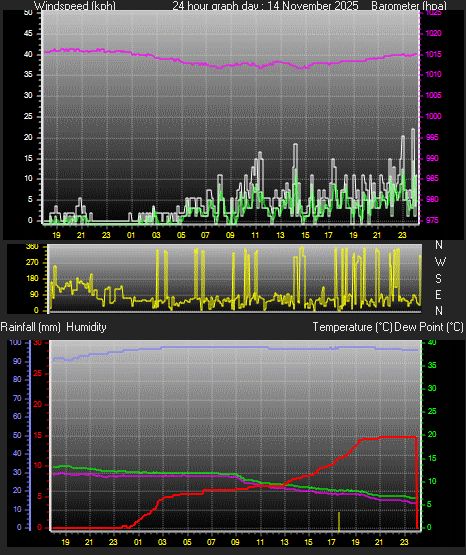Click the red 30 on rainfall axis

tap(38, 342)
